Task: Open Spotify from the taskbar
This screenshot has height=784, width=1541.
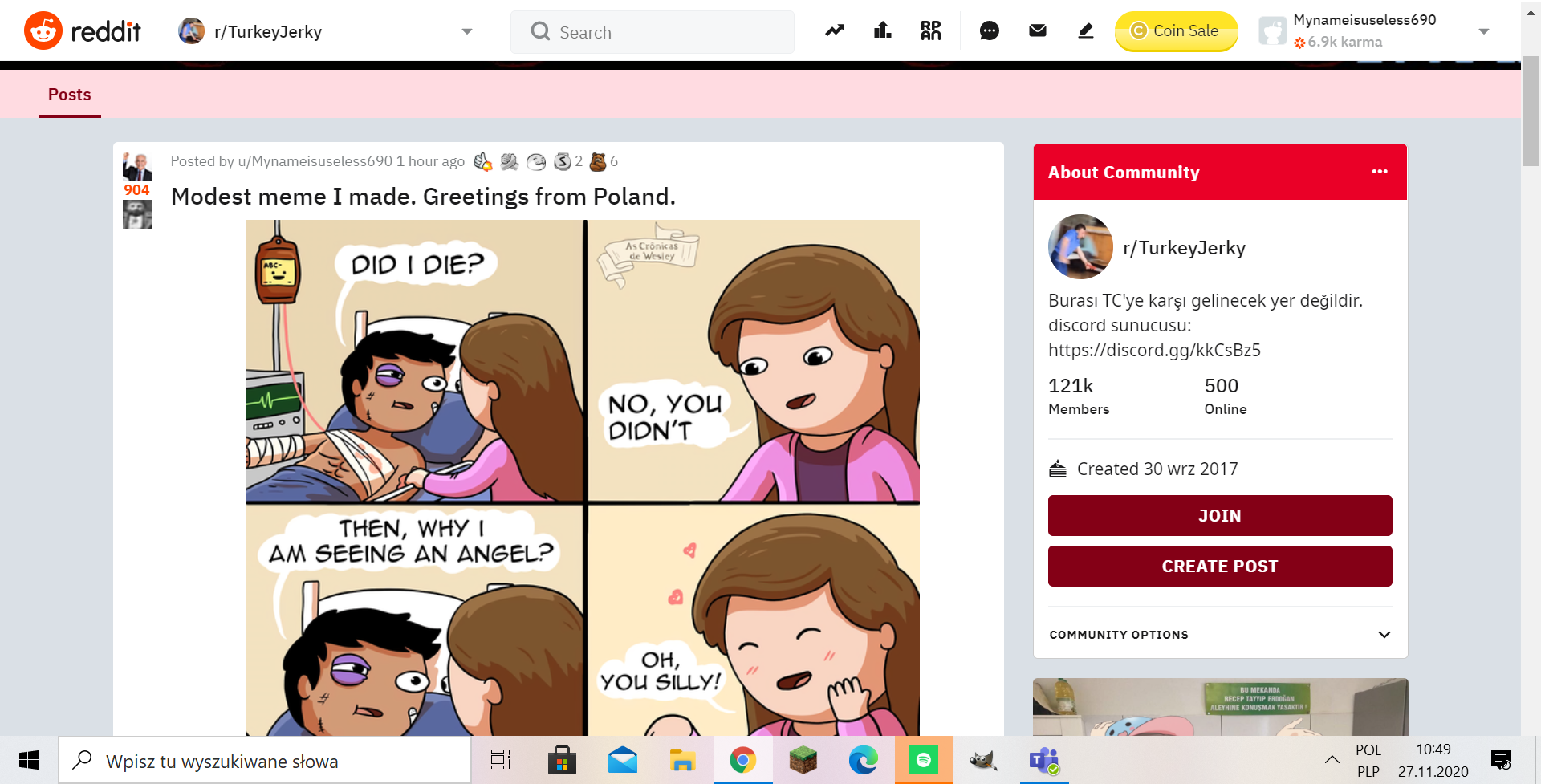Action: [x=924, y=760]
